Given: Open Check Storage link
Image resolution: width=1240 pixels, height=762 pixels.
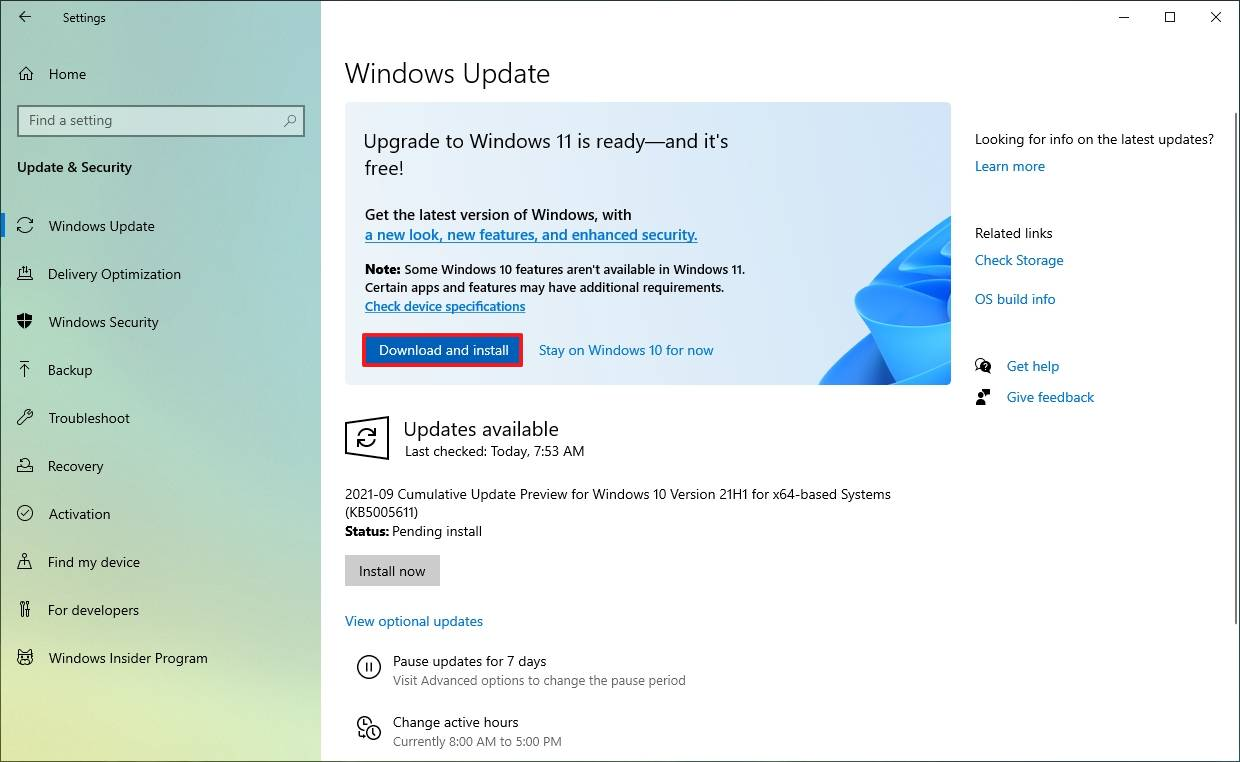Looking at the screenshot, I should point(1019,260).
